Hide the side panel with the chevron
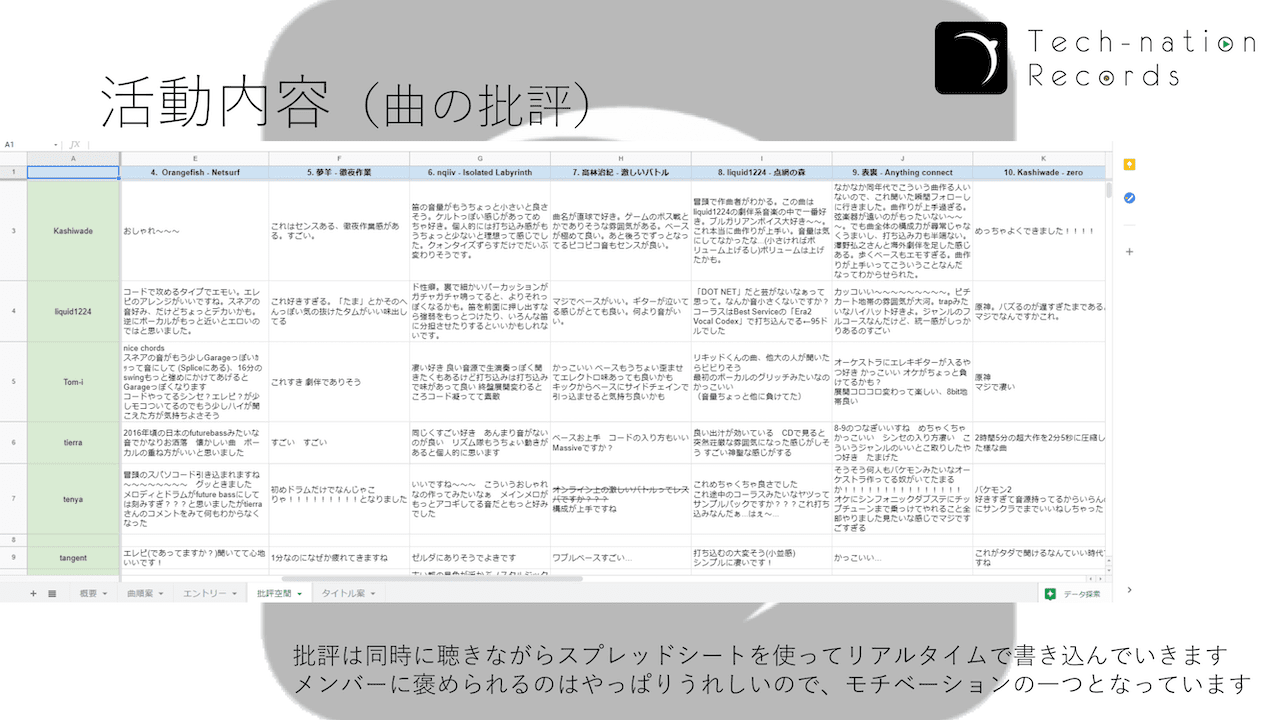Viewport: 1280px width, 720px height. (x=1129, y=590)
